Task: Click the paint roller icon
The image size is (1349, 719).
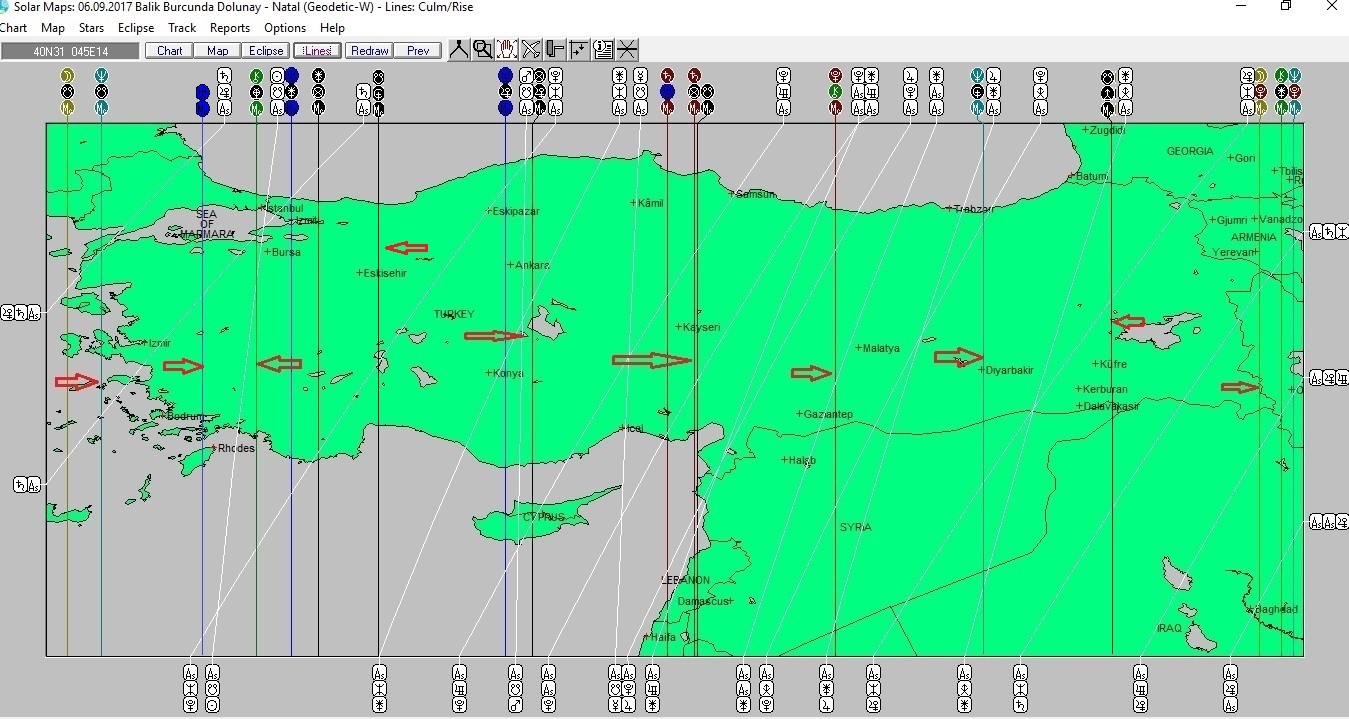Action: 555,50
